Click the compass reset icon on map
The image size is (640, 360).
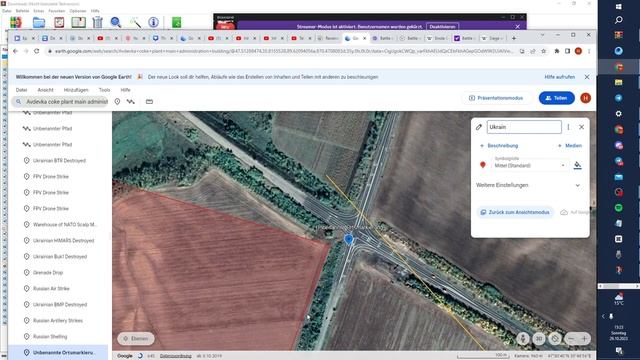pyautogui.click(x=555, y=338)
